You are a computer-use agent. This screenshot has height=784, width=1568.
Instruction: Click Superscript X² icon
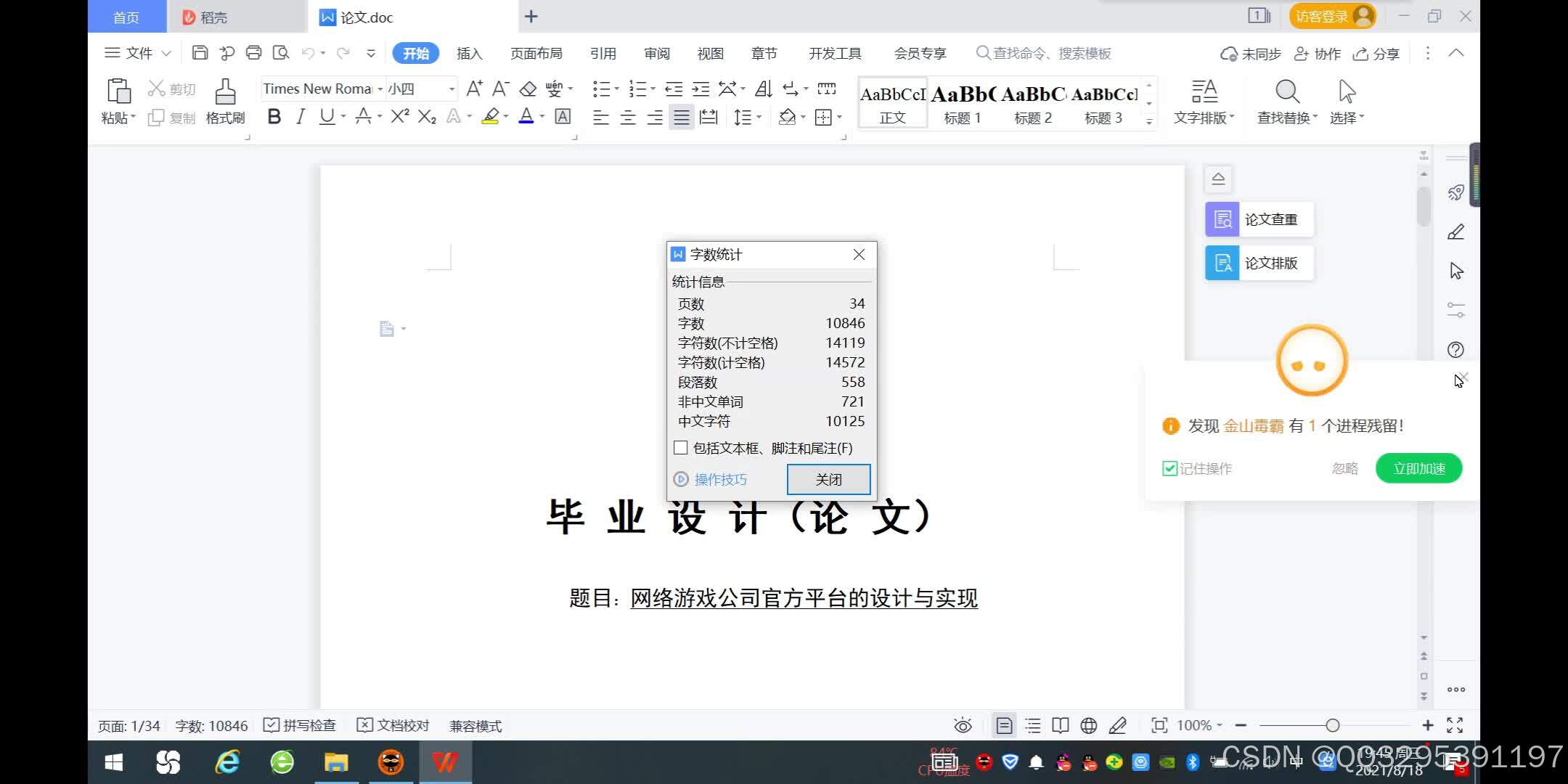[400, 116]
